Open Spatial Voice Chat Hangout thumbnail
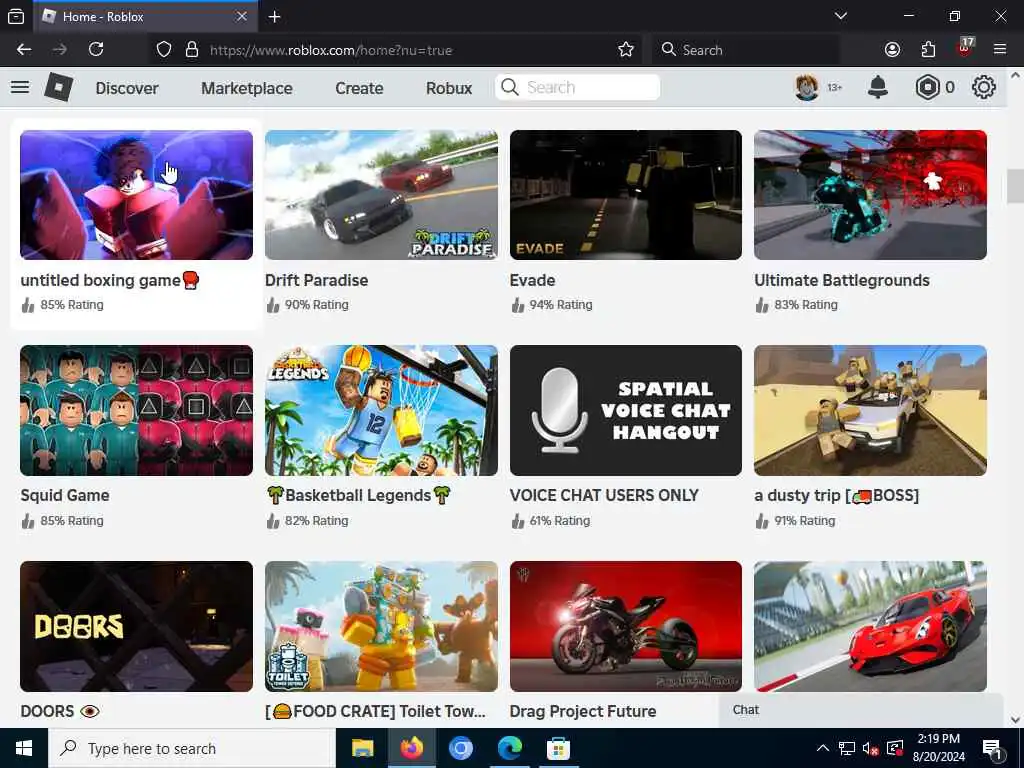 (x=626, y=410)
